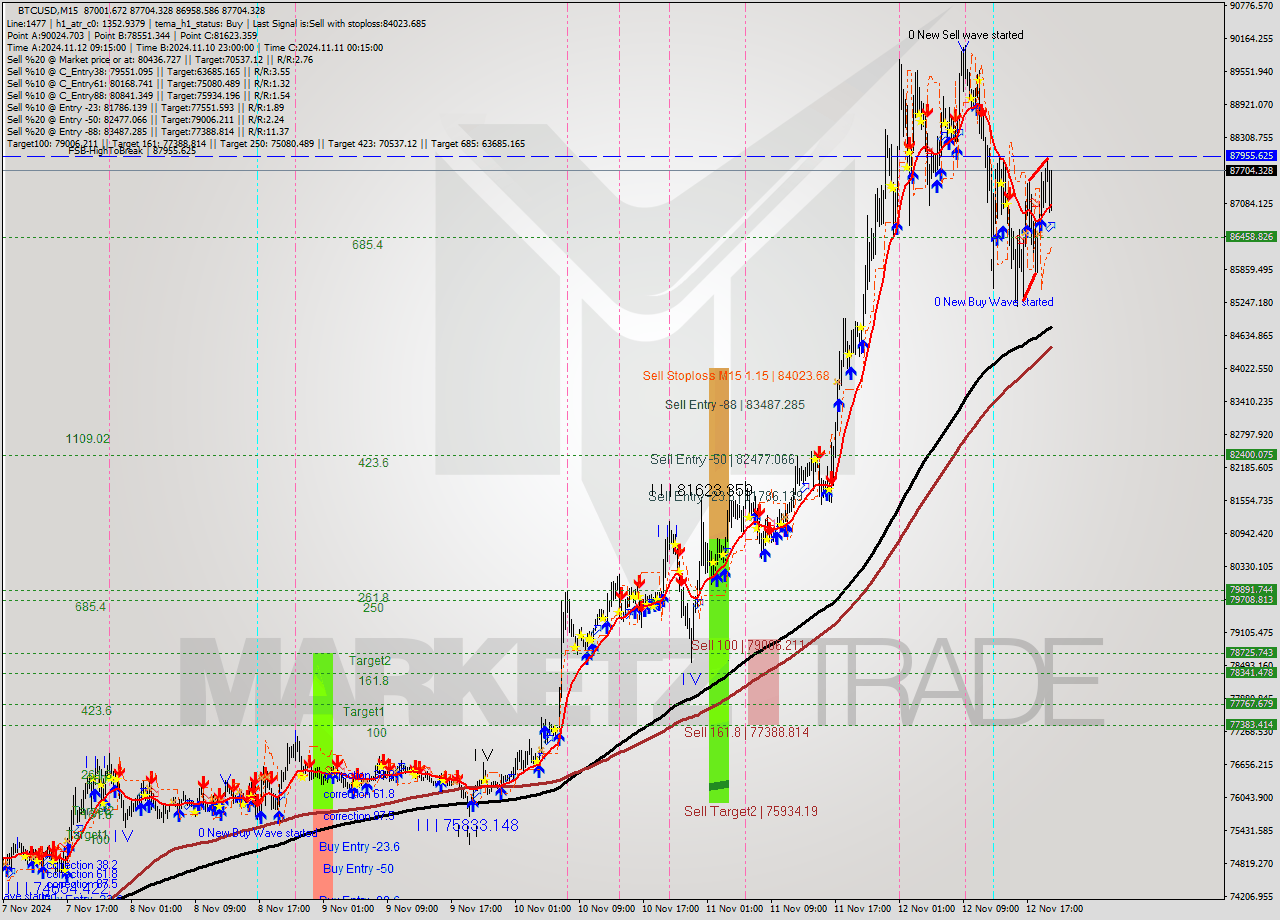Click the 90776.570 price axis value
This screenshot has width=1280, height=920.
pyautogui.click(x=1251, y=6)
